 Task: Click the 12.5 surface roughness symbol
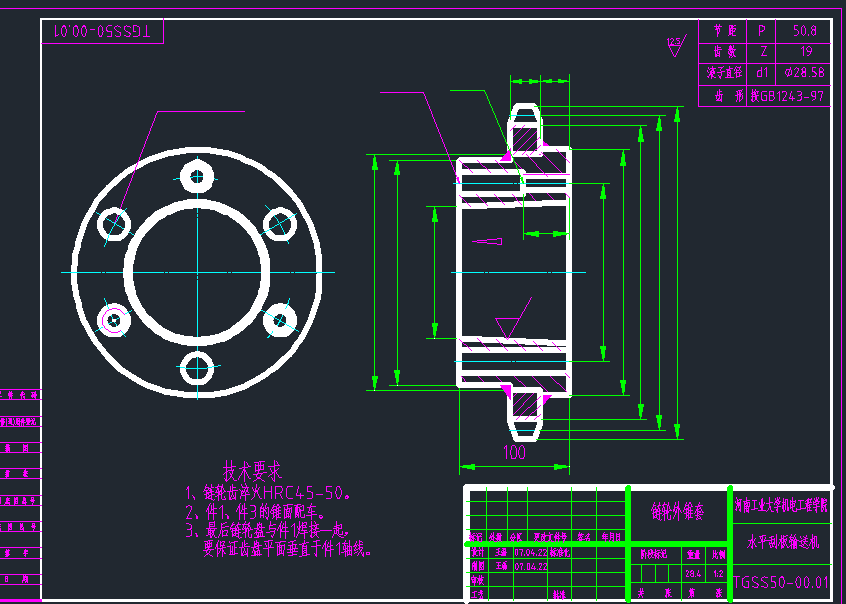[674, 45]
